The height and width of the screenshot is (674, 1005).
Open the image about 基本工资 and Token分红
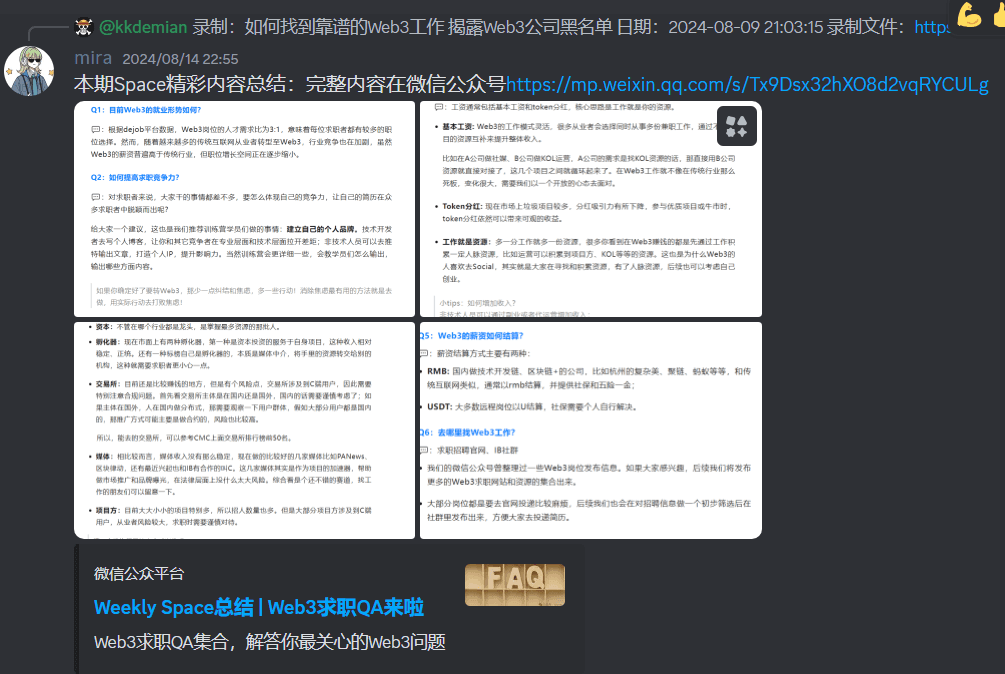click(590, 209)
